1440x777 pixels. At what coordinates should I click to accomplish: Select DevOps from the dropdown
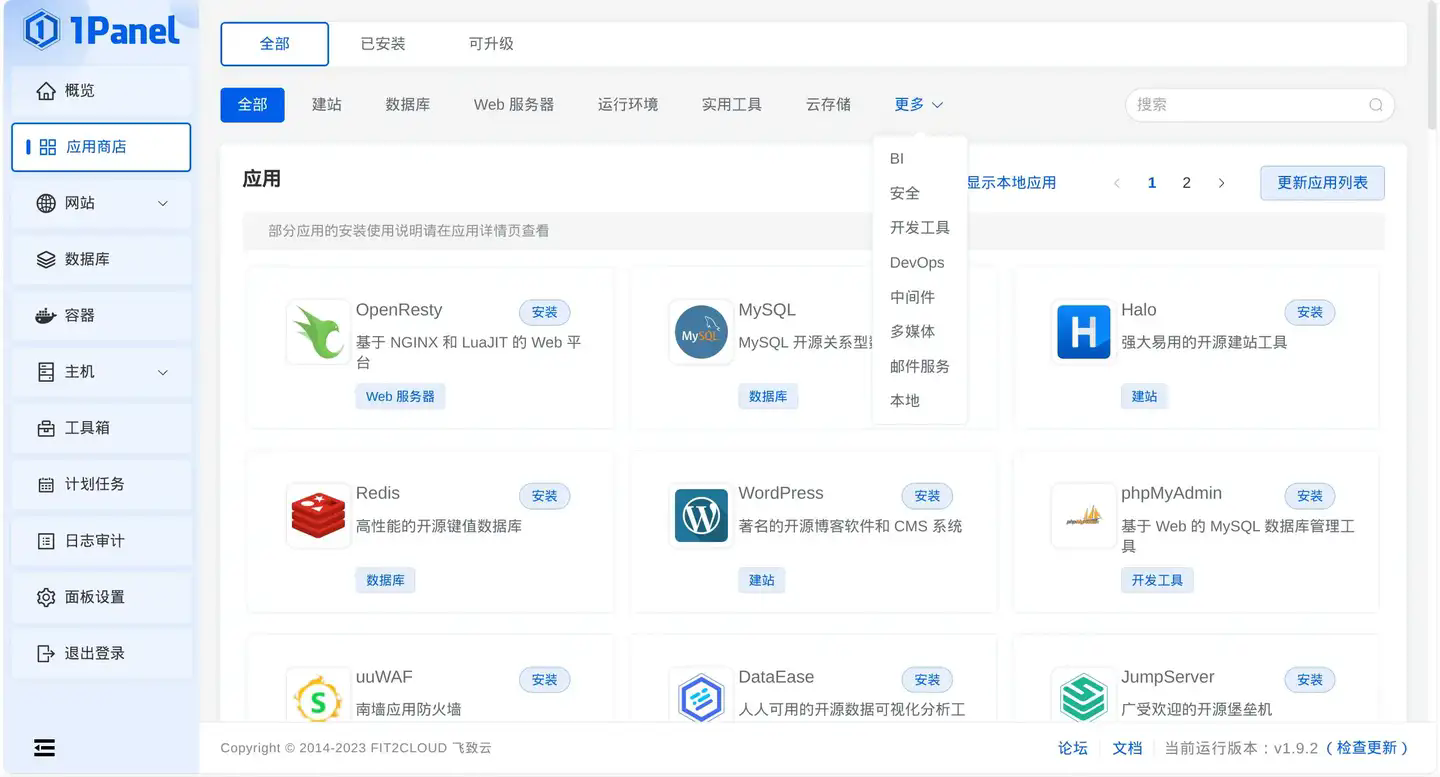pos(920,263)
